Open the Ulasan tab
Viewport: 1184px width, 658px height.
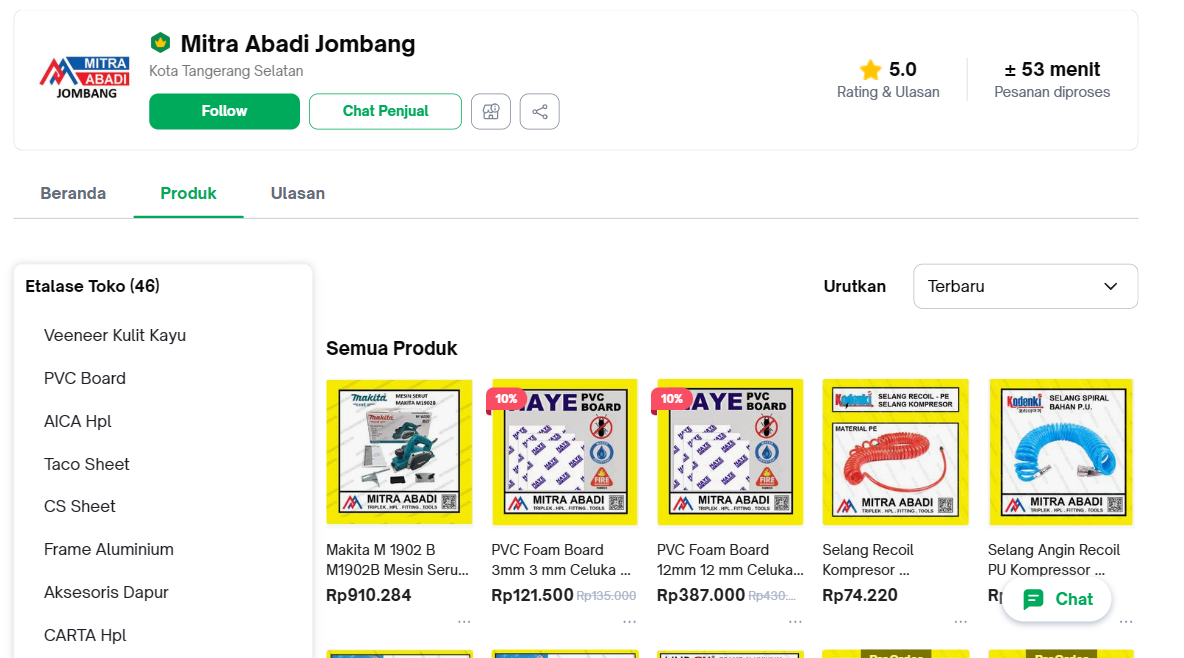298,193
